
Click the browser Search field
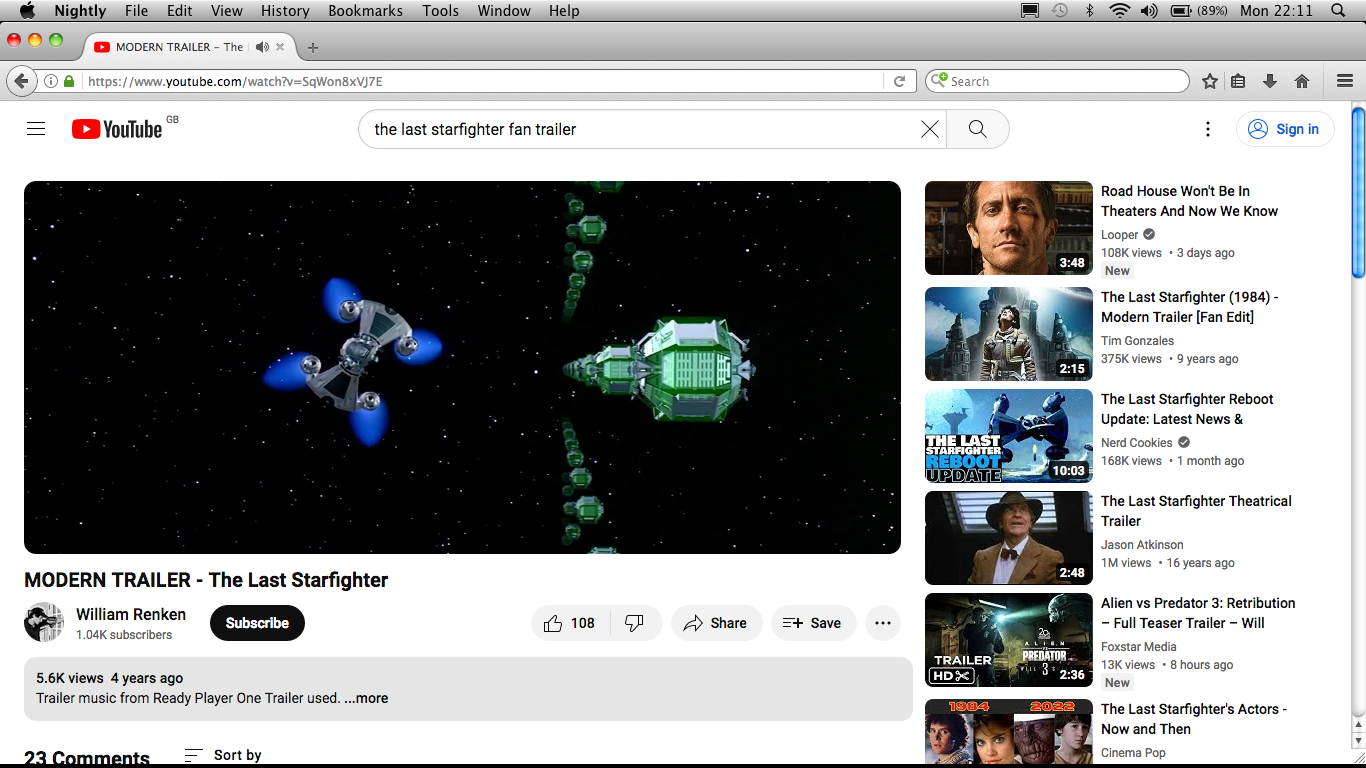(1057, 81)
